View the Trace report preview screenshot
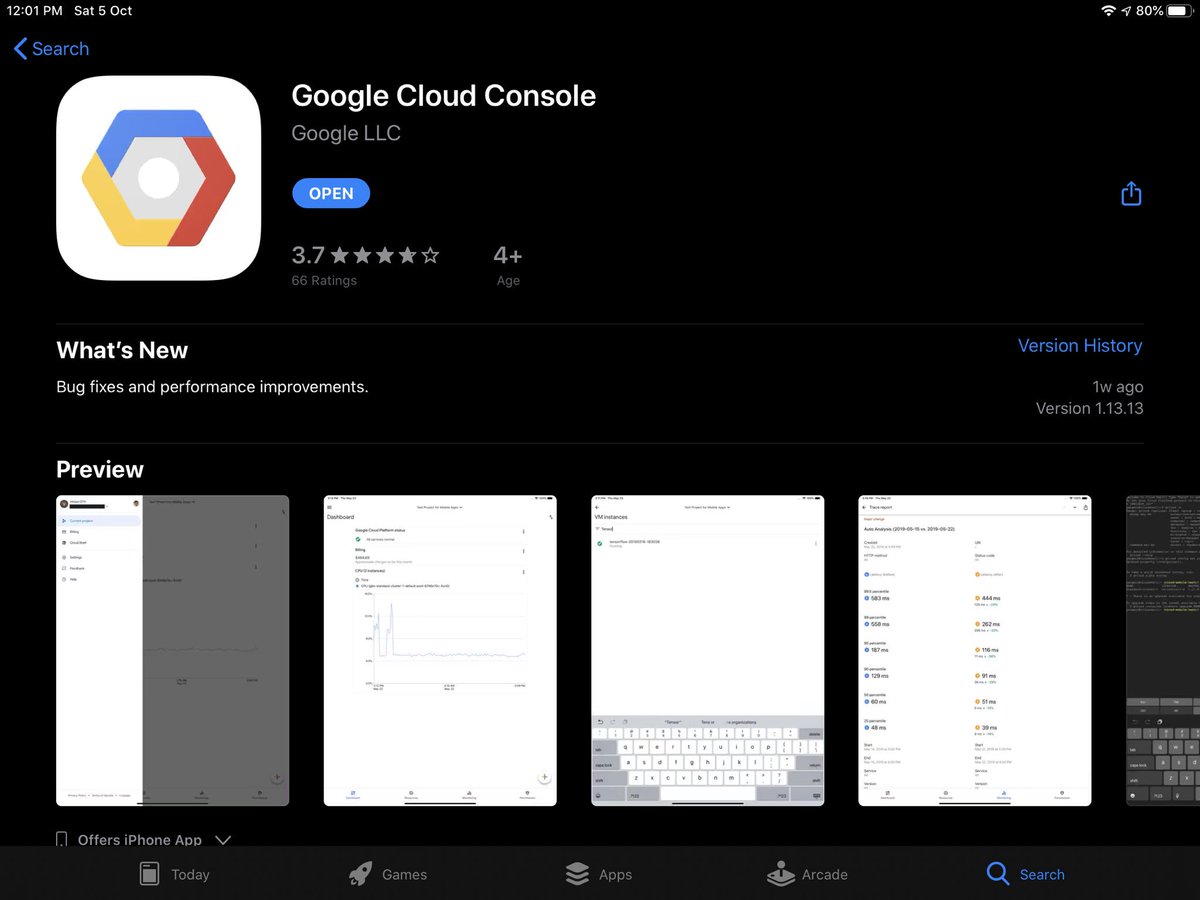This screenshot has height=900, width=1200. 975,650
